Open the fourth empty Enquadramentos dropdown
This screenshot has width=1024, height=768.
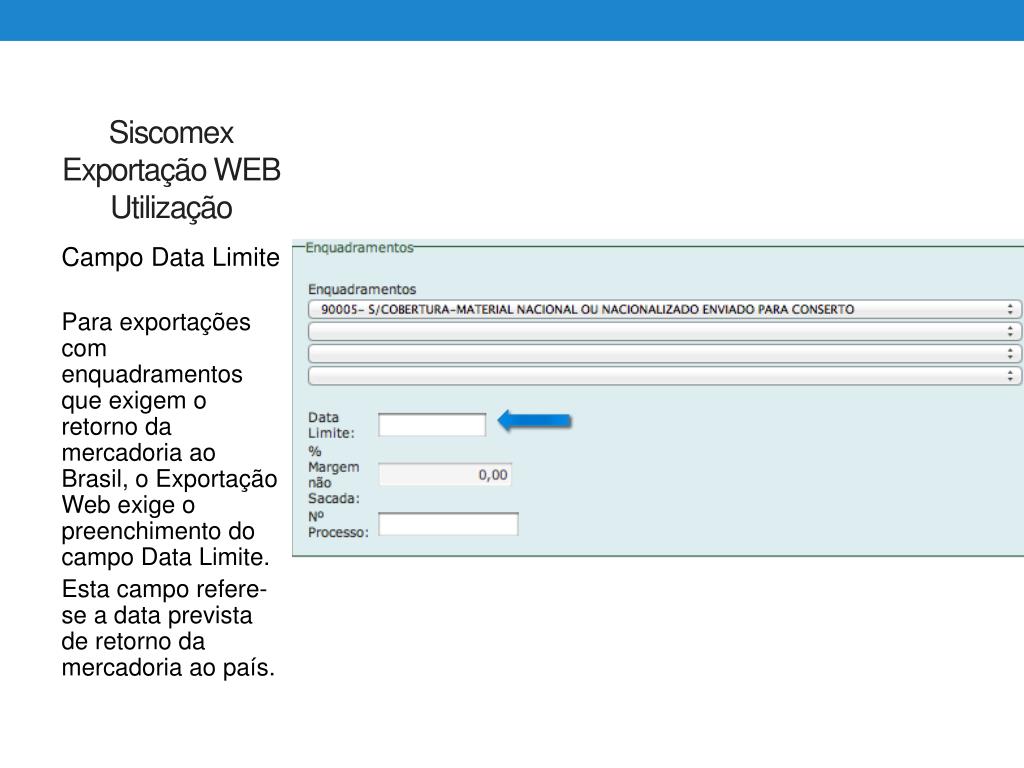pyautogui.click(x=665, y=376)
